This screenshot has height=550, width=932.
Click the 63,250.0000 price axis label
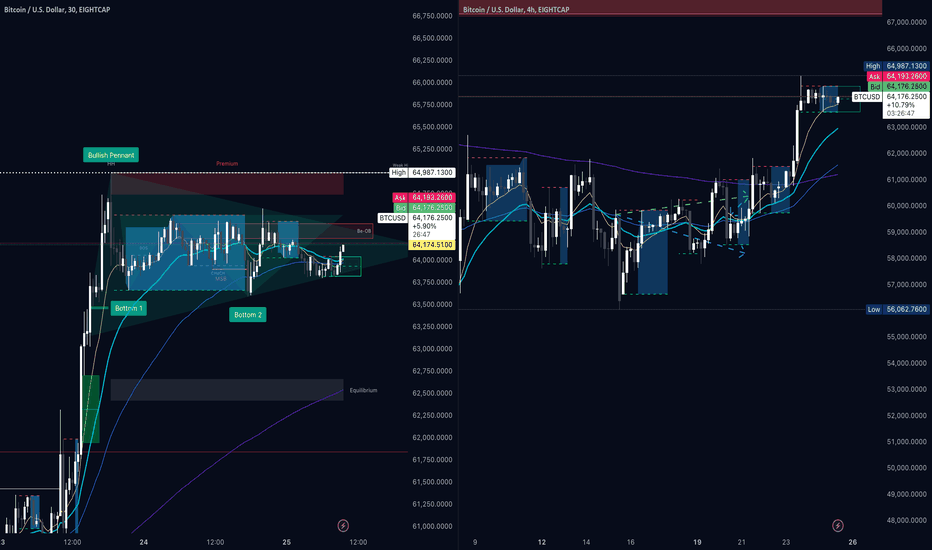[x=432, y=326]
